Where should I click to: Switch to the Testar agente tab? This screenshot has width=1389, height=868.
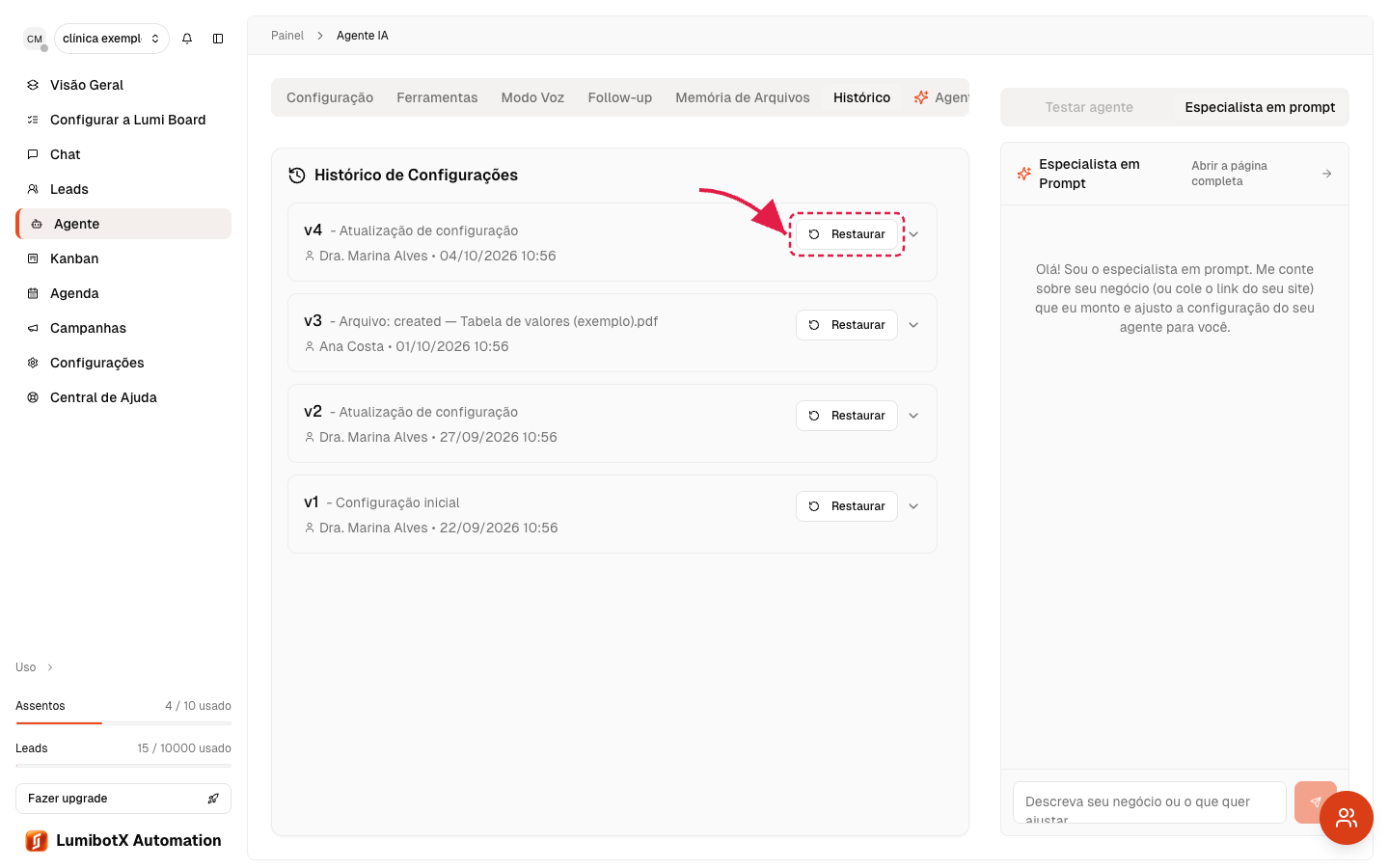tap(1089, 107)
